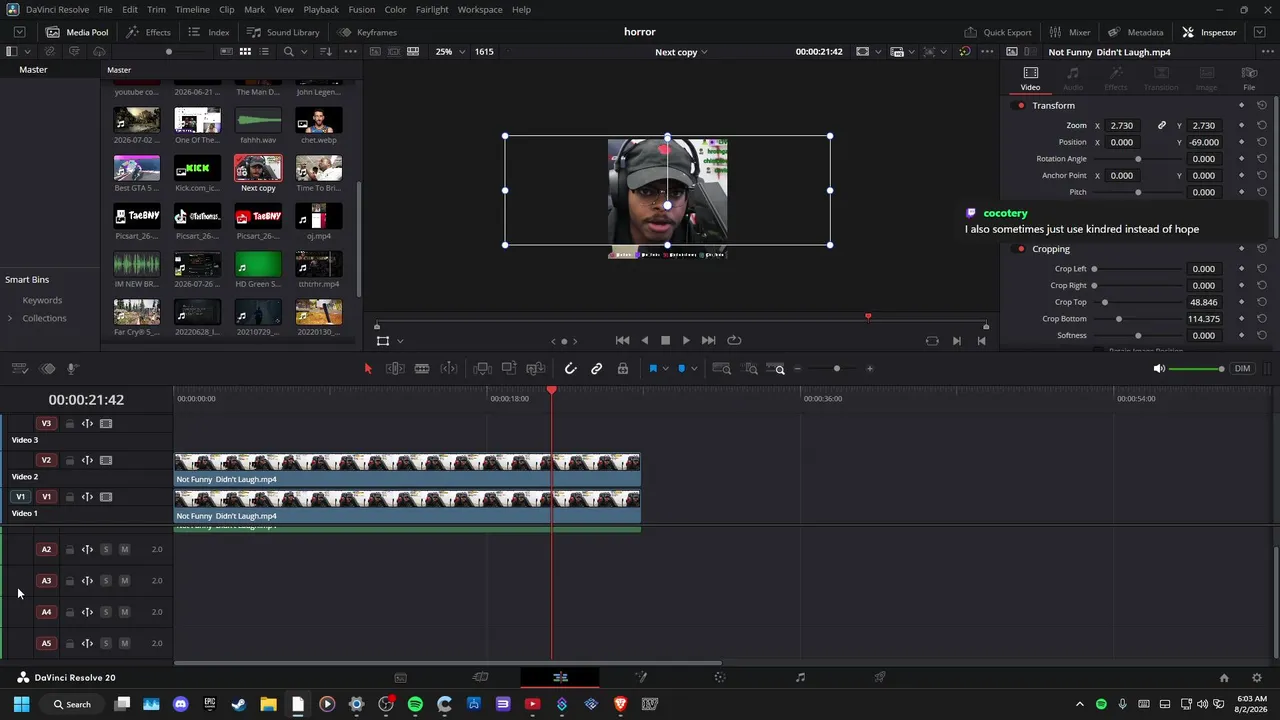Image resolution: width=1280 pixels, height=720 pixels.
Task: Open the Inspector three-dot options menu
Action: tap(1267, 52)
